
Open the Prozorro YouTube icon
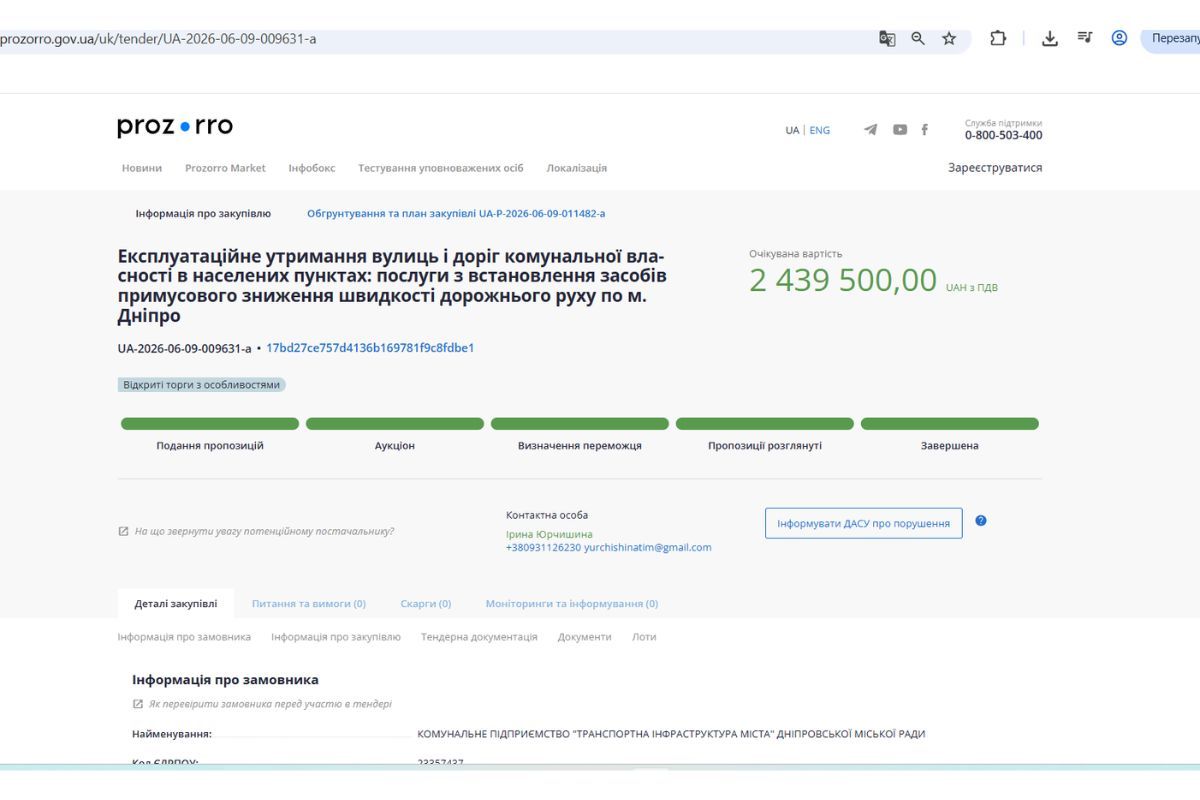click(900, 130)
